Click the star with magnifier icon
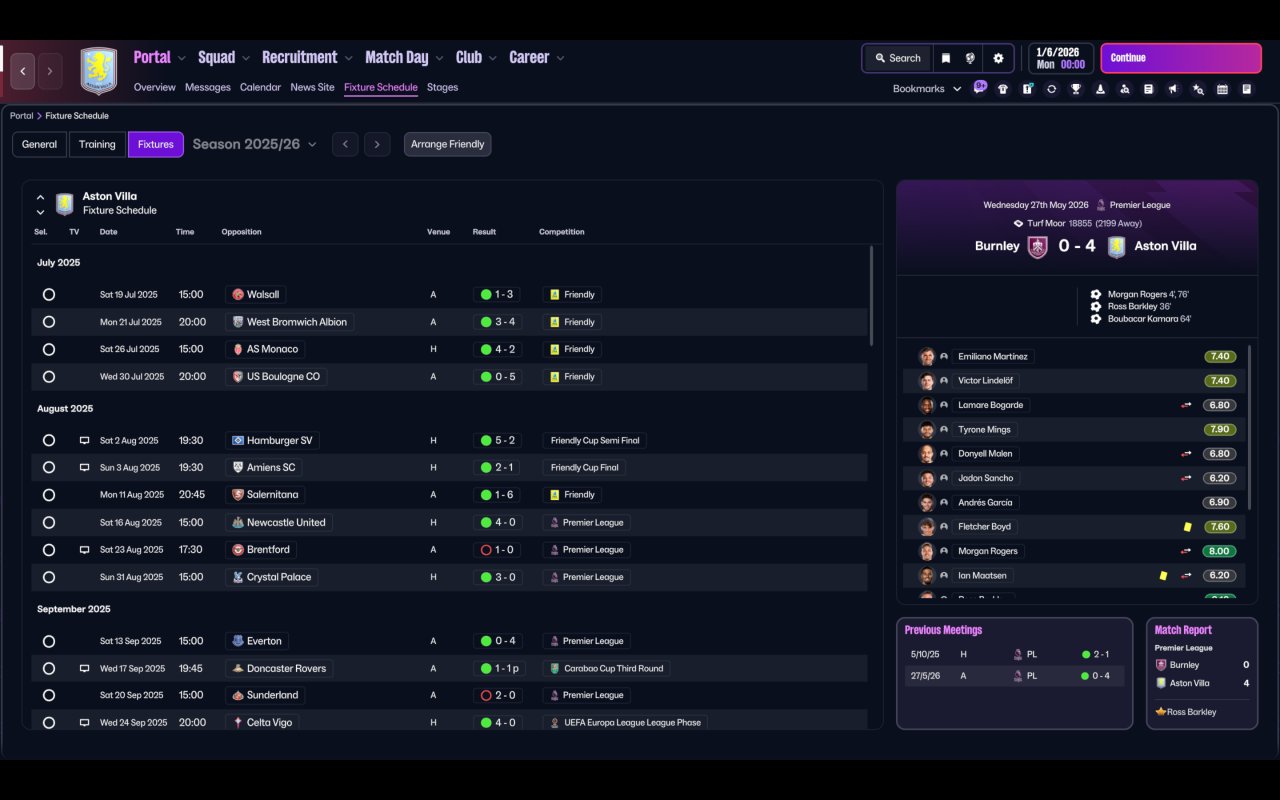1280x800 pixels. coord(1198,89)
